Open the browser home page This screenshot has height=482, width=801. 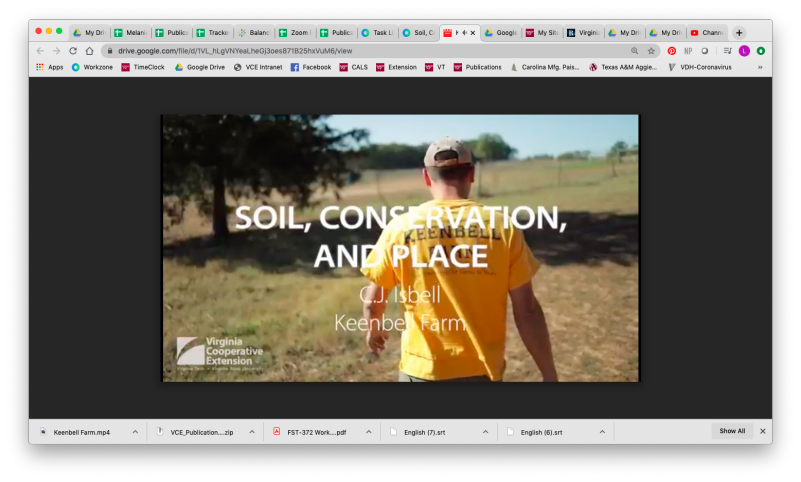coord(89,51)
